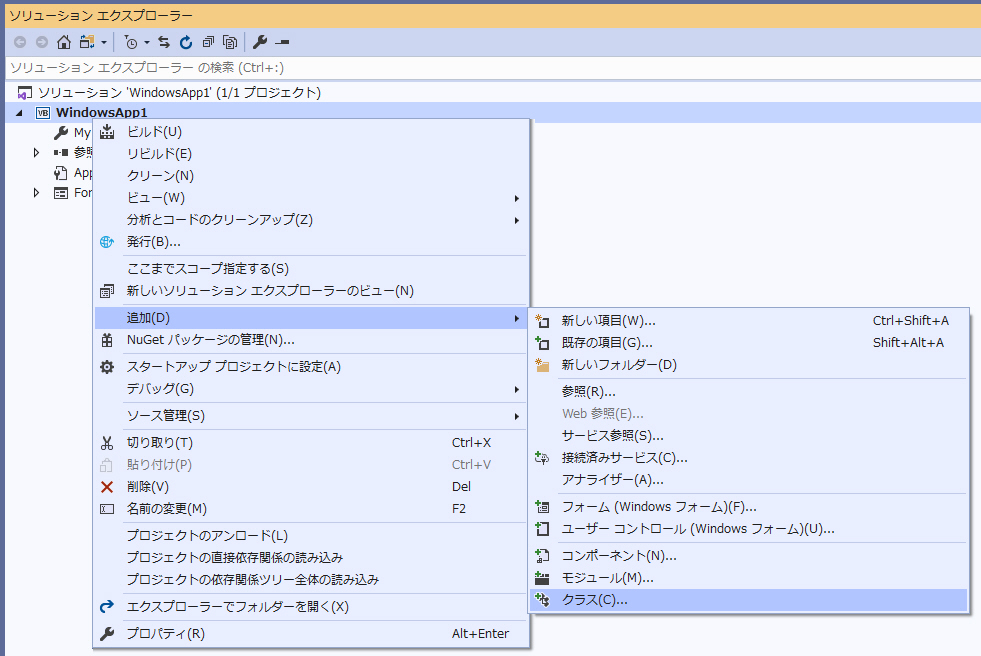Select the WindowsApp1 project row
981x656 pixels.
[x=493, y=113]
